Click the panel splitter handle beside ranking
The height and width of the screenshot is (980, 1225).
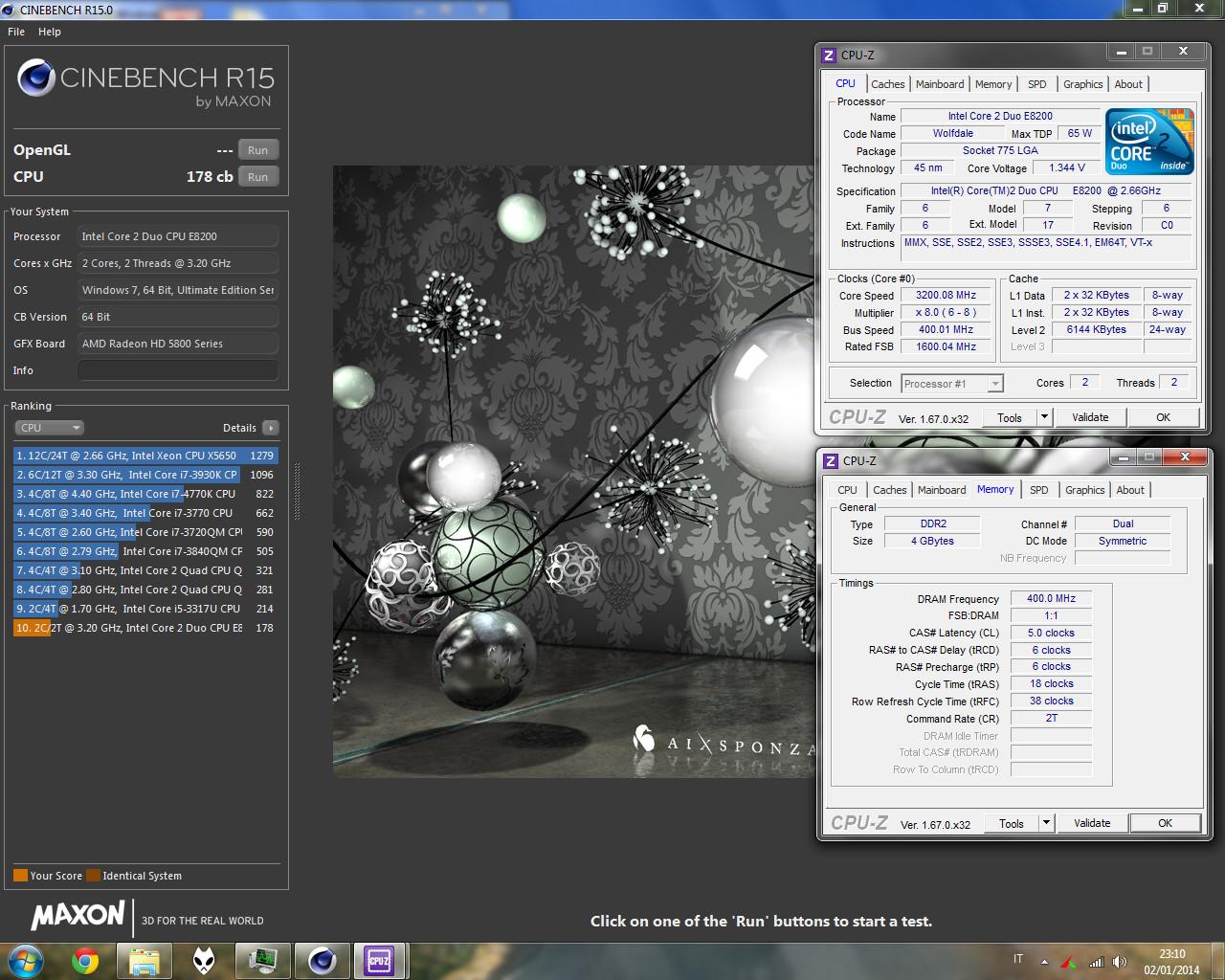click(x=297, y=493)
